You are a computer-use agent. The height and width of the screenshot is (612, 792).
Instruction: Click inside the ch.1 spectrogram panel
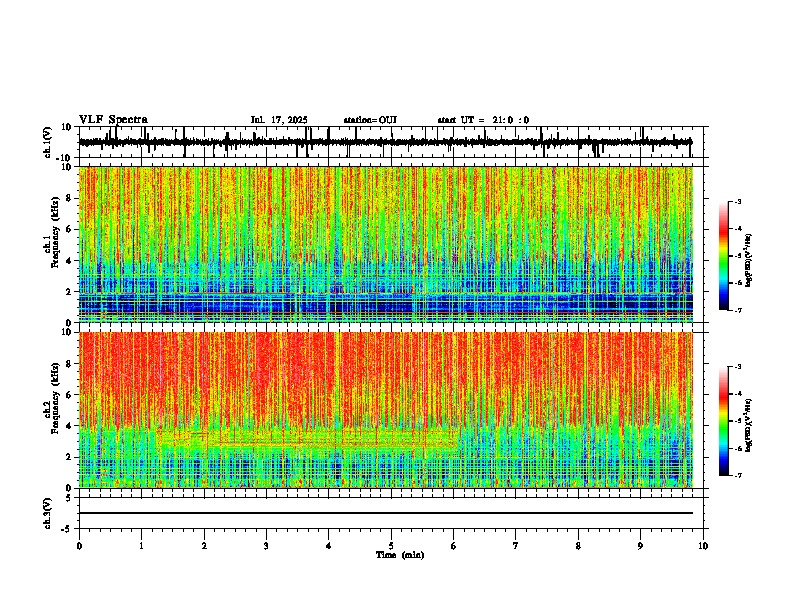(x=391, y=244)
